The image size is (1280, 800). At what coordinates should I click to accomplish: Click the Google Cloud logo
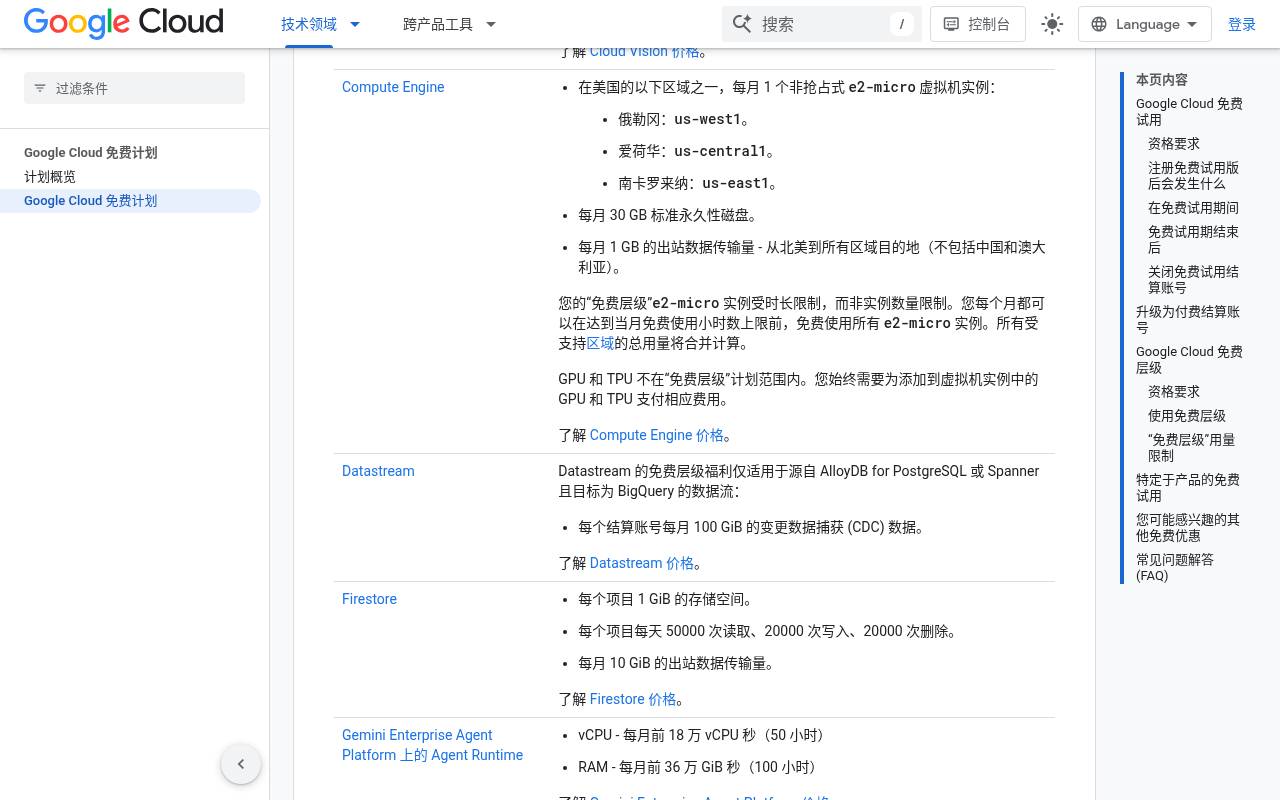[x=124, y=23]
